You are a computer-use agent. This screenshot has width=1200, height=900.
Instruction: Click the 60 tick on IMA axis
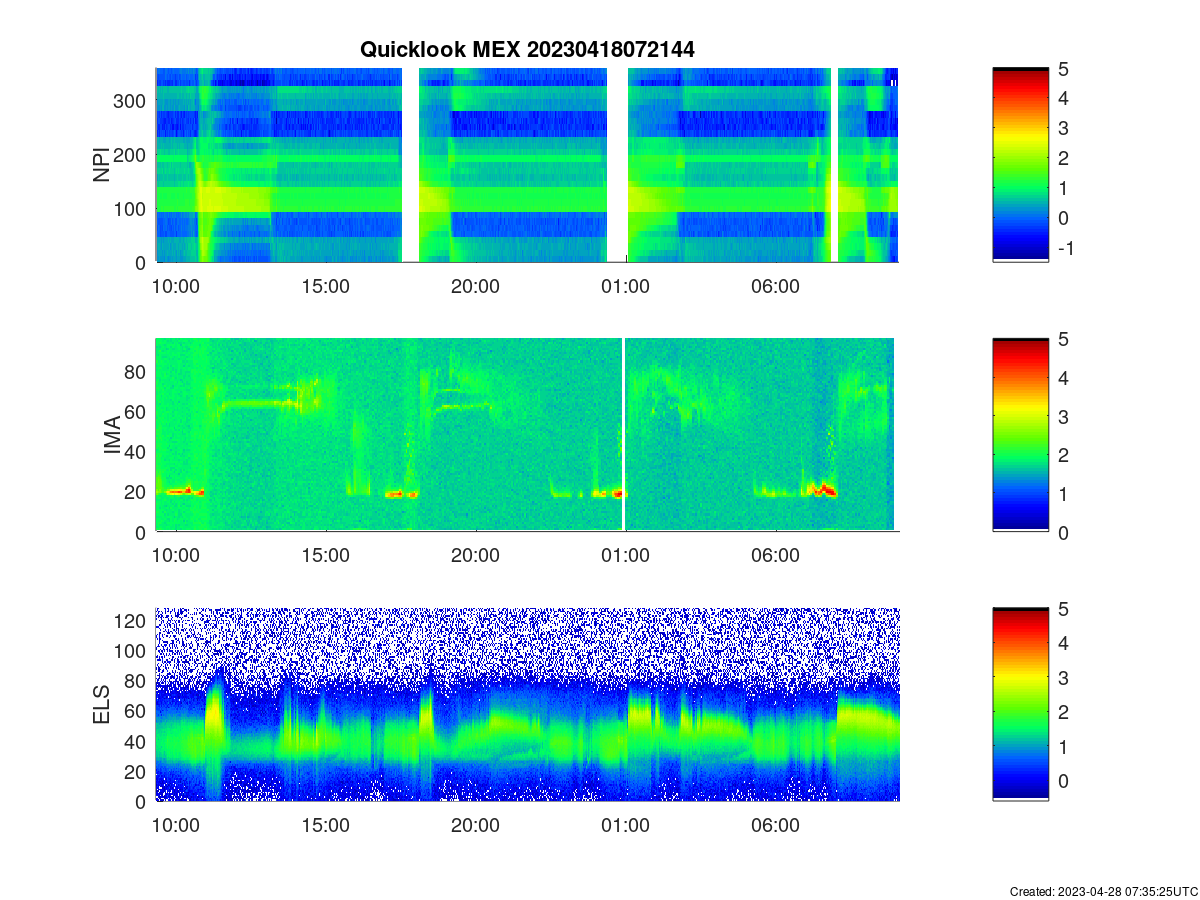point(136,411)
